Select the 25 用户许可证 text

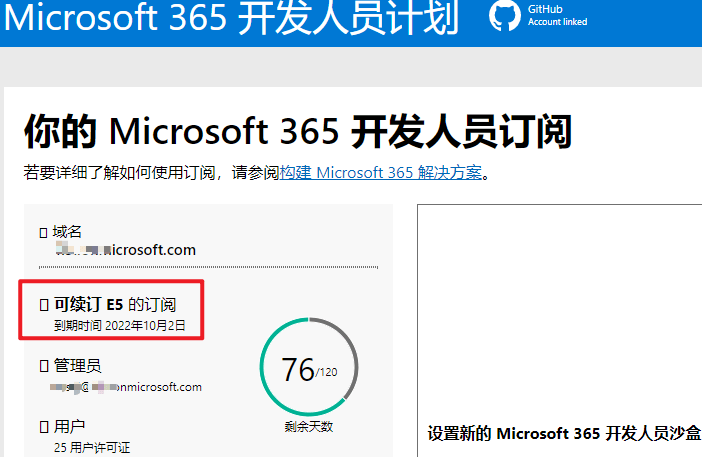click(x=92, y=447)
